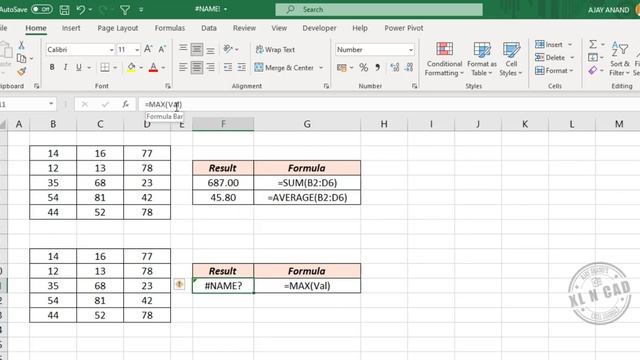Cut selection with the scissors icon
This screenshot has height=360, width=640.
point(21,45)
